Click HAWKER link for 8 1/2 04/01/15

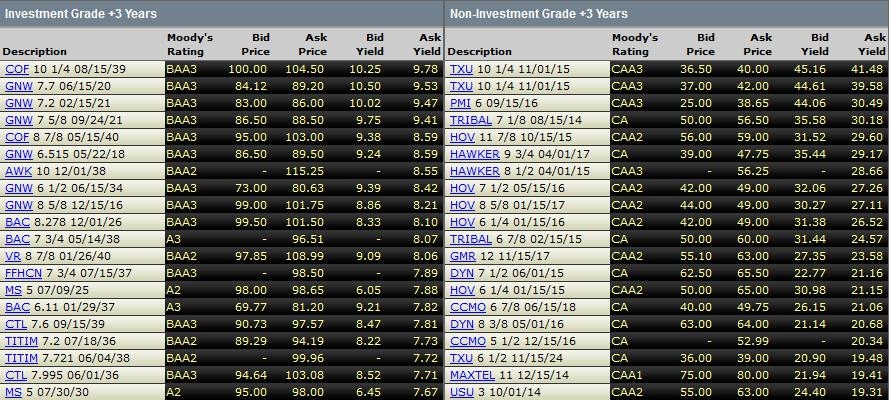point(475,171)
